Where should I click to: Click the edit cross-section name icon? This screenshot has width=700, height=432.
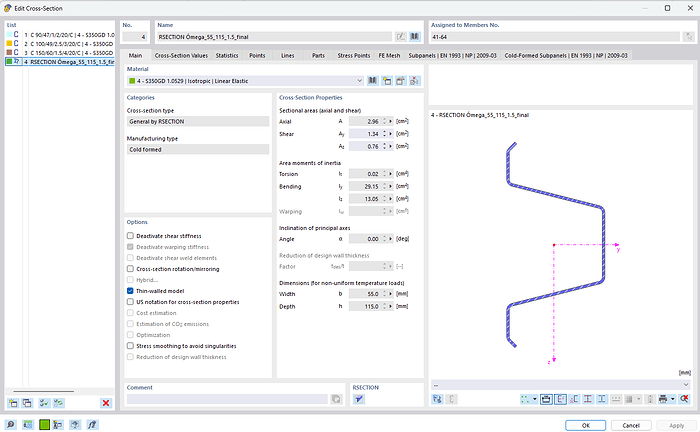[x=400, y=36]
